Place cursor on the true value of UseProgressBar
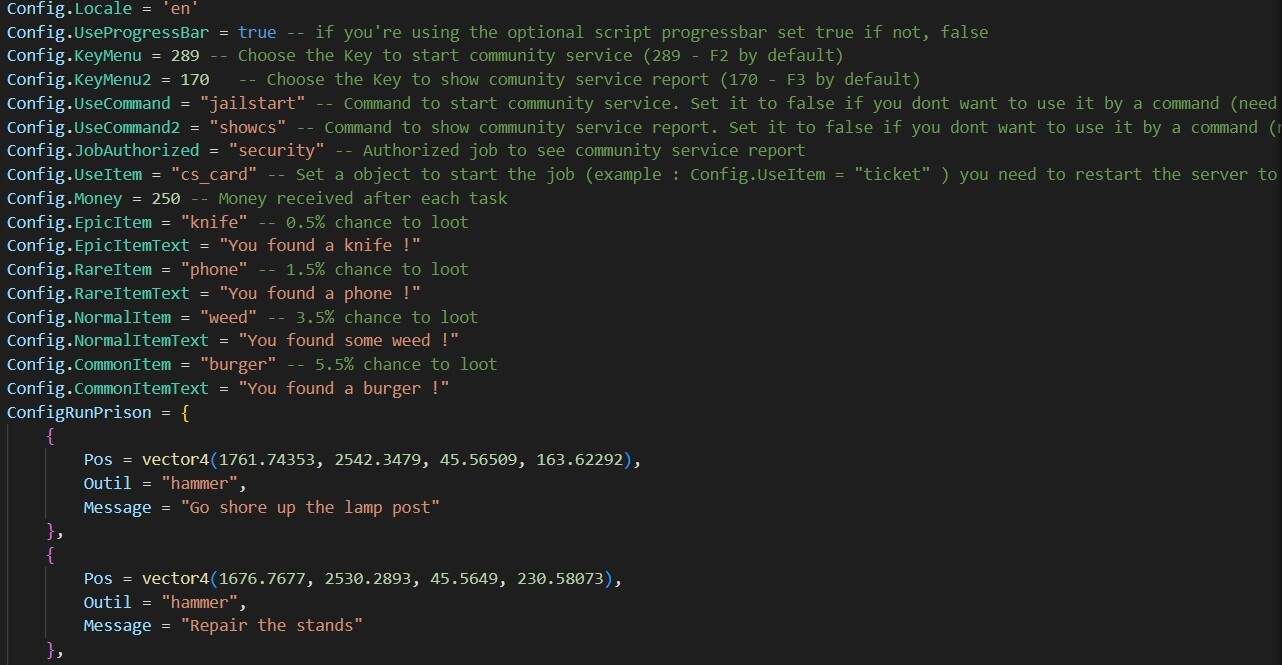 [257, 32]
